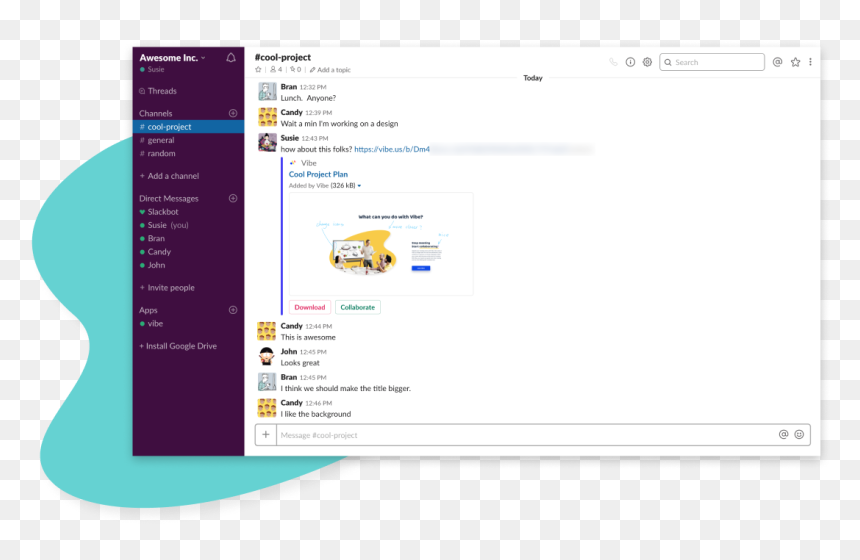
Task: Open mentions with header @ icon
Action: 777,62
